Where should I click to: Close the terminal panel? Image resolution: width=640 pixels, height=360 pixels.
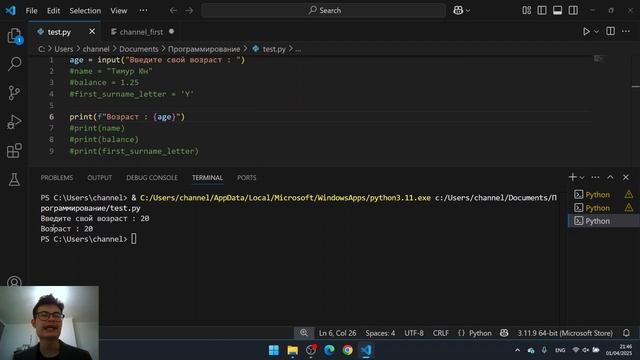[x=626, y=177]
